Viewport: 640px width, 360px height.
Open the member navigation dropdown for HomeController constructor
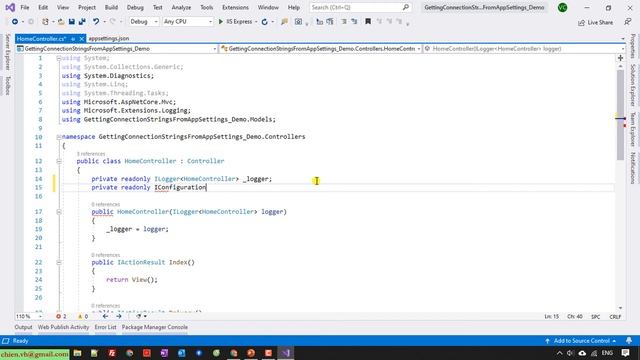coord(524,49)
